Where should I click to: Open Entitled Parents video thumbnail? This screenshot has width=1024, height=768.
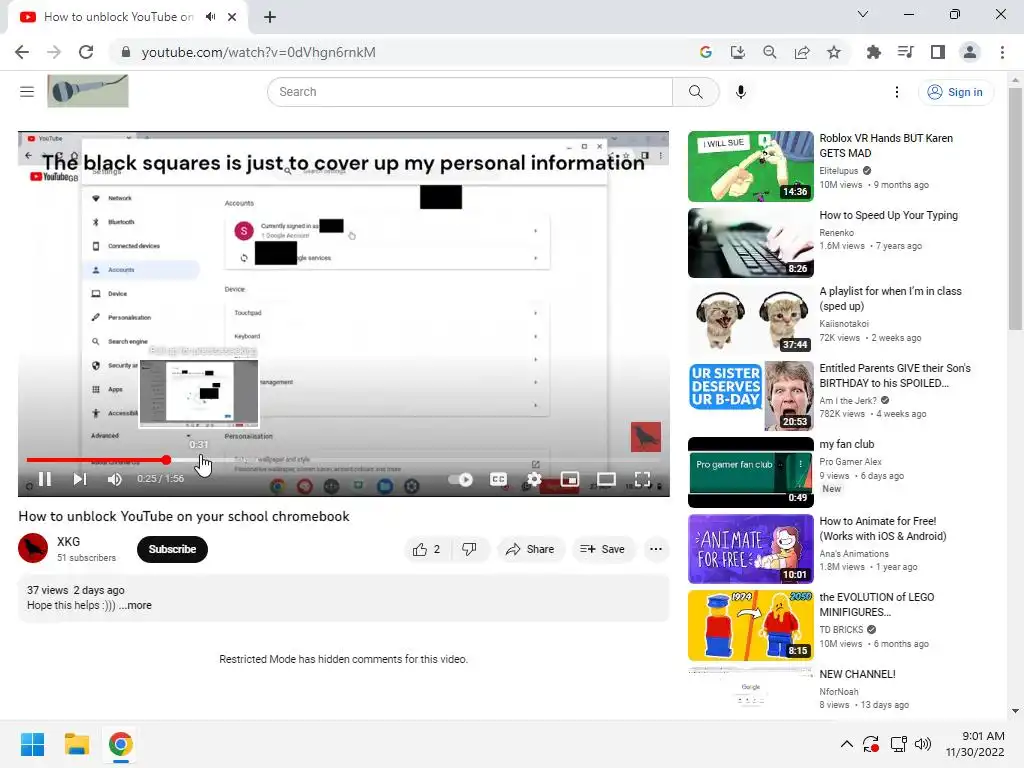(x=750, y=396)
